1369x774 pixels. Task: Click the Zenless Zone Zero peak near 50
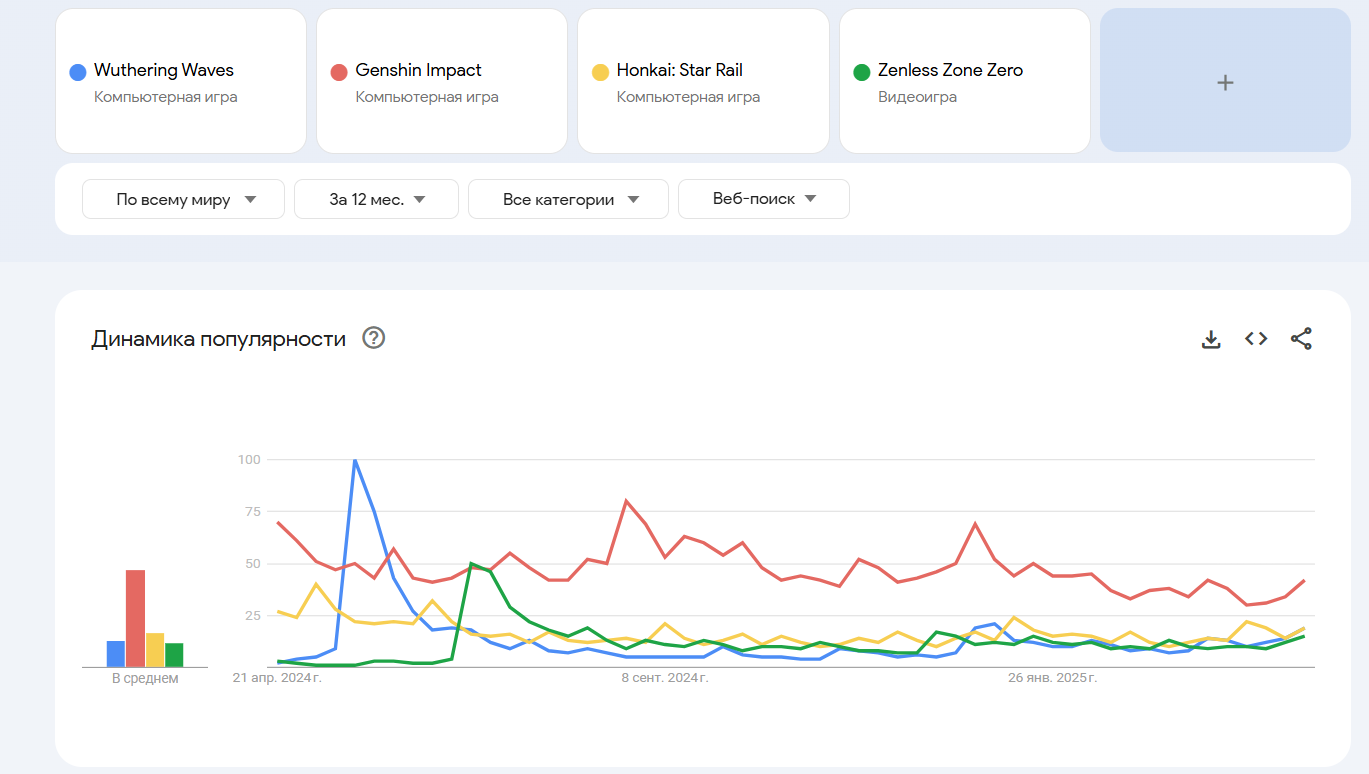(x=471, y=563)
